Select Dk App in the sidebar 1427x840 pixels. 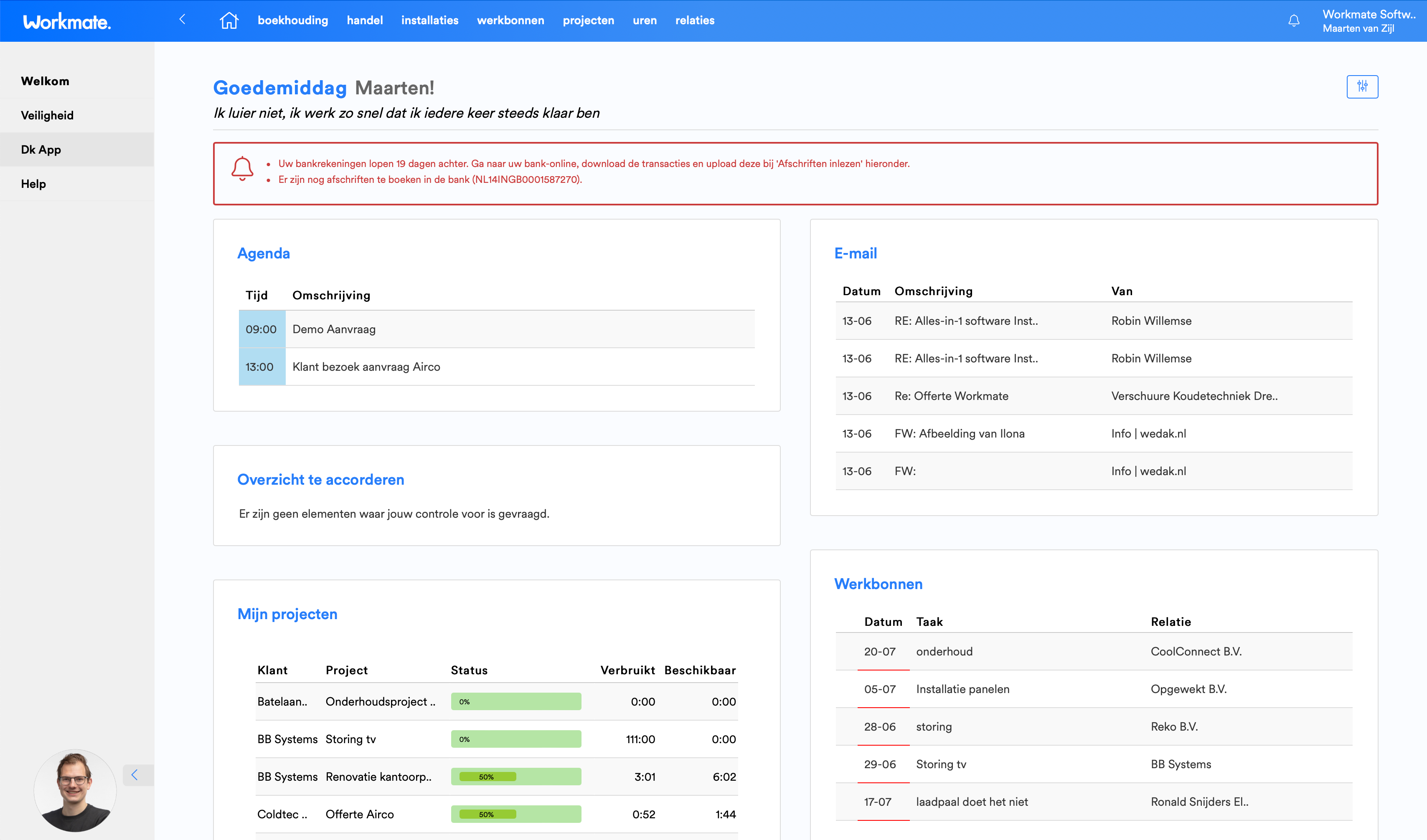tap(41, 149)
